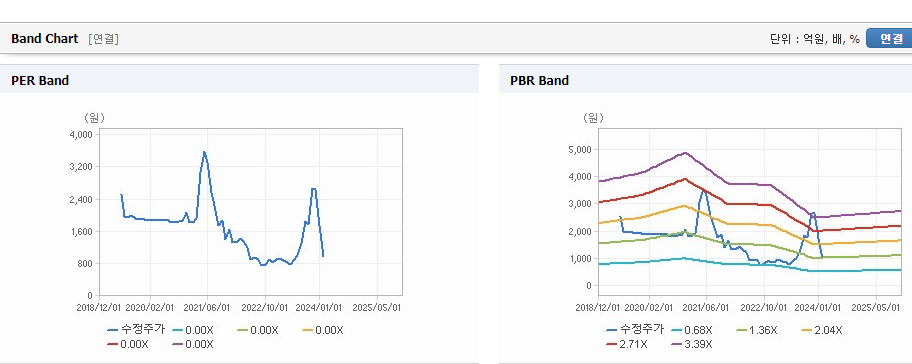912x364 pixels.
Task: Toggle 수정주가 legend in PER Band chart
Action: (x=137, y=330)
